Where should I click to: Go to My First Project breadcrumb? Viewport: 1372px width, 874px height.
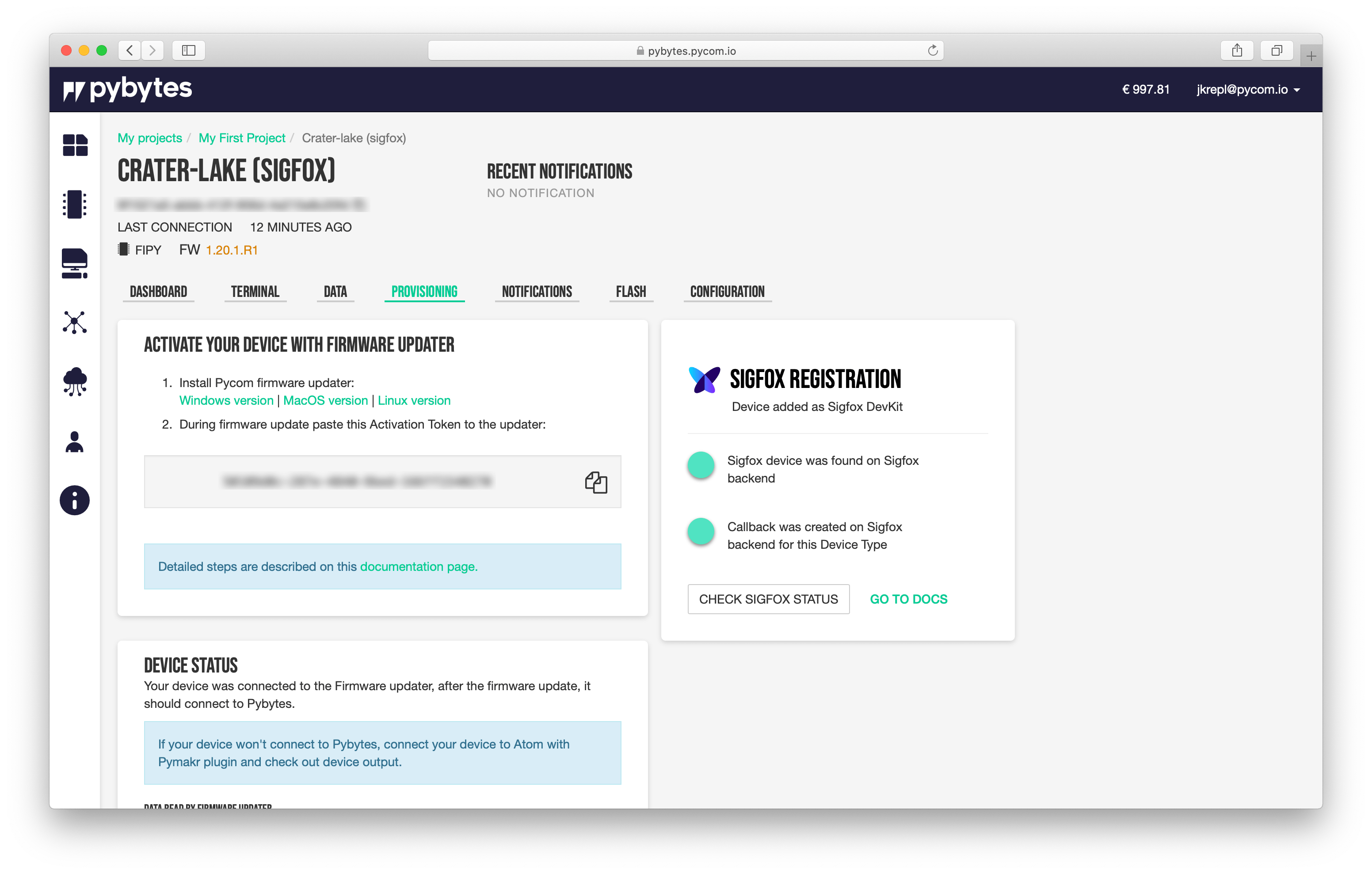tap(242, 138)
